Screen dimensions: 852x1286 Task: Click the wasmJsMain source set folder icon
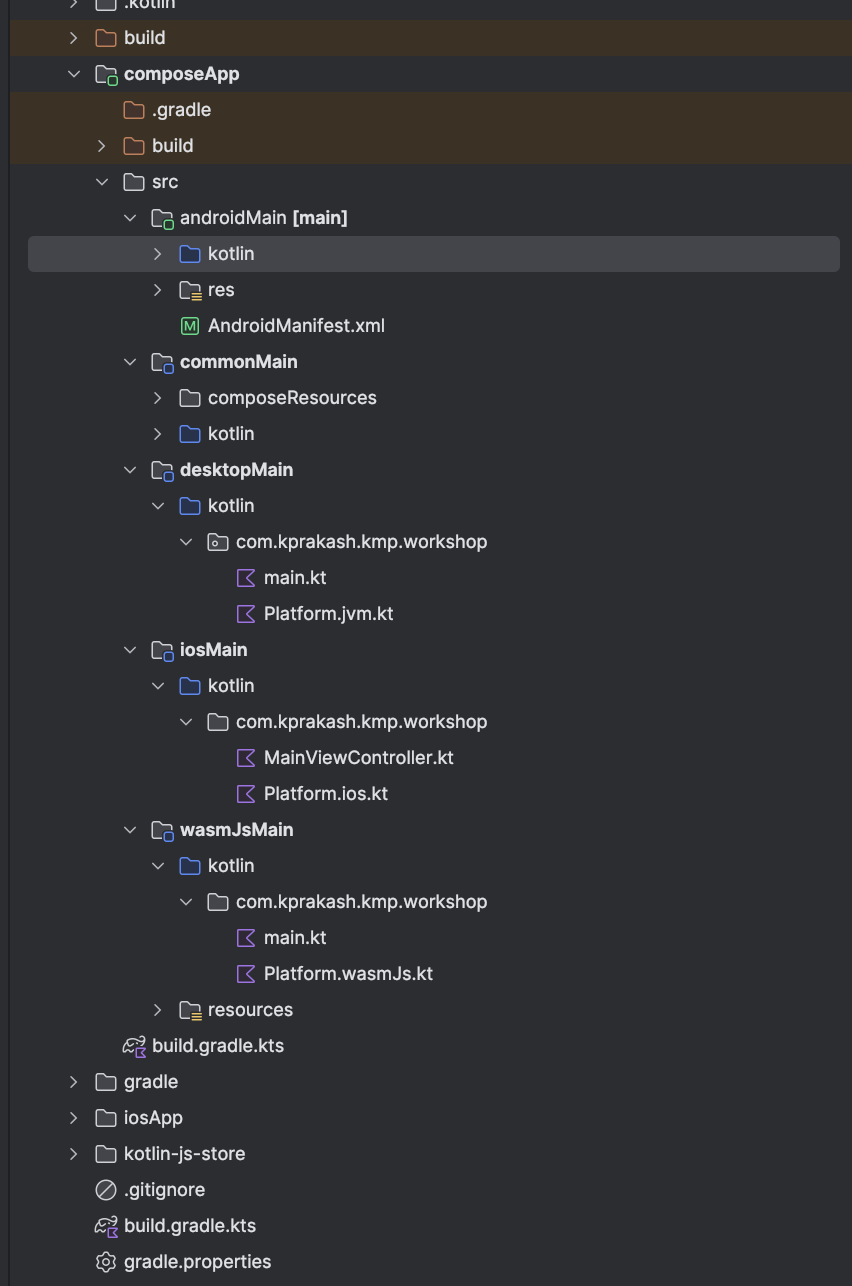[x=162, y=830]
